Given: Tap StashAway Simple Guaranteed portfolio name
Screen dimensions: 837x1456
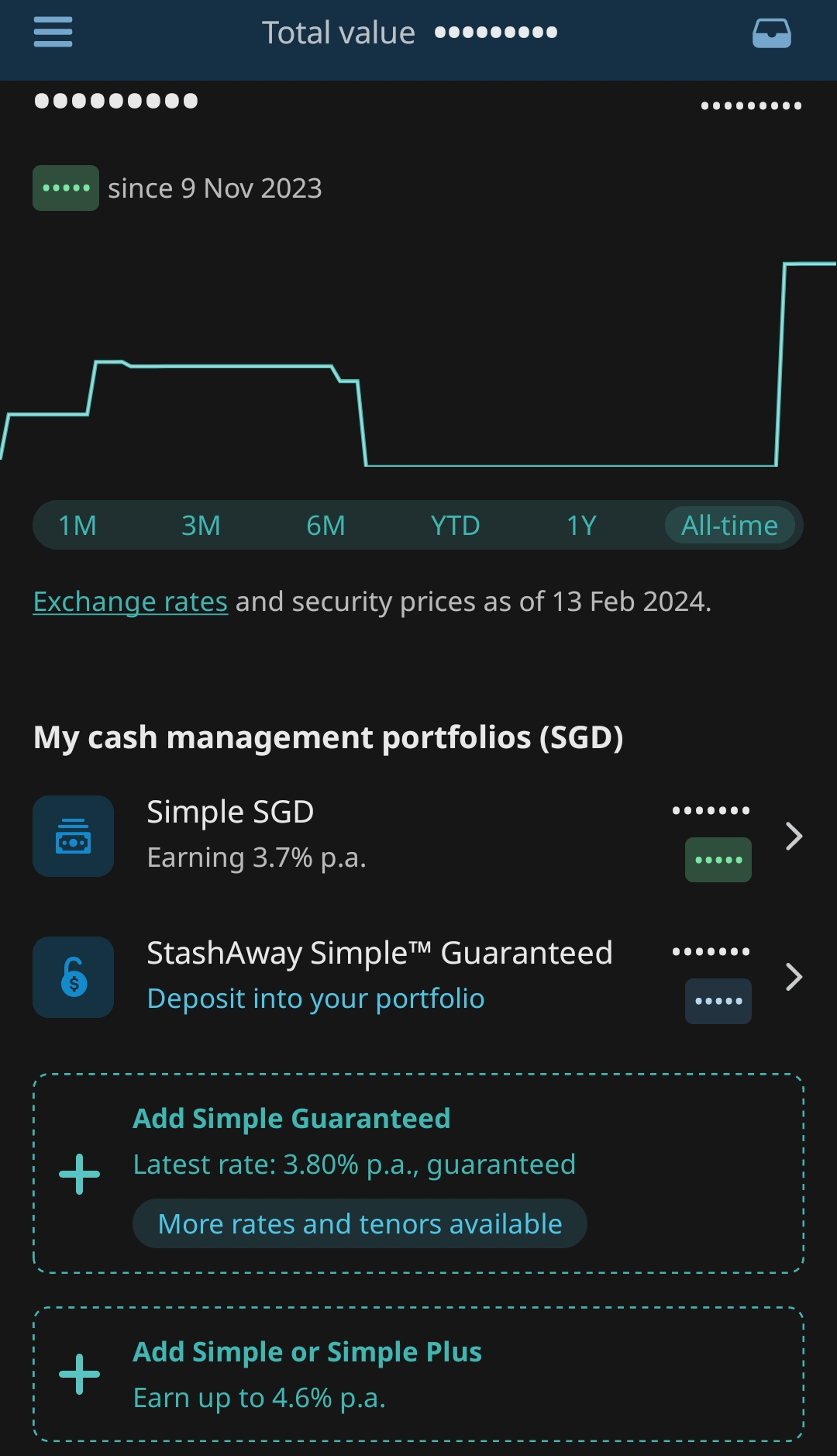Looking at the screenshot, I should tap(380, 953).
